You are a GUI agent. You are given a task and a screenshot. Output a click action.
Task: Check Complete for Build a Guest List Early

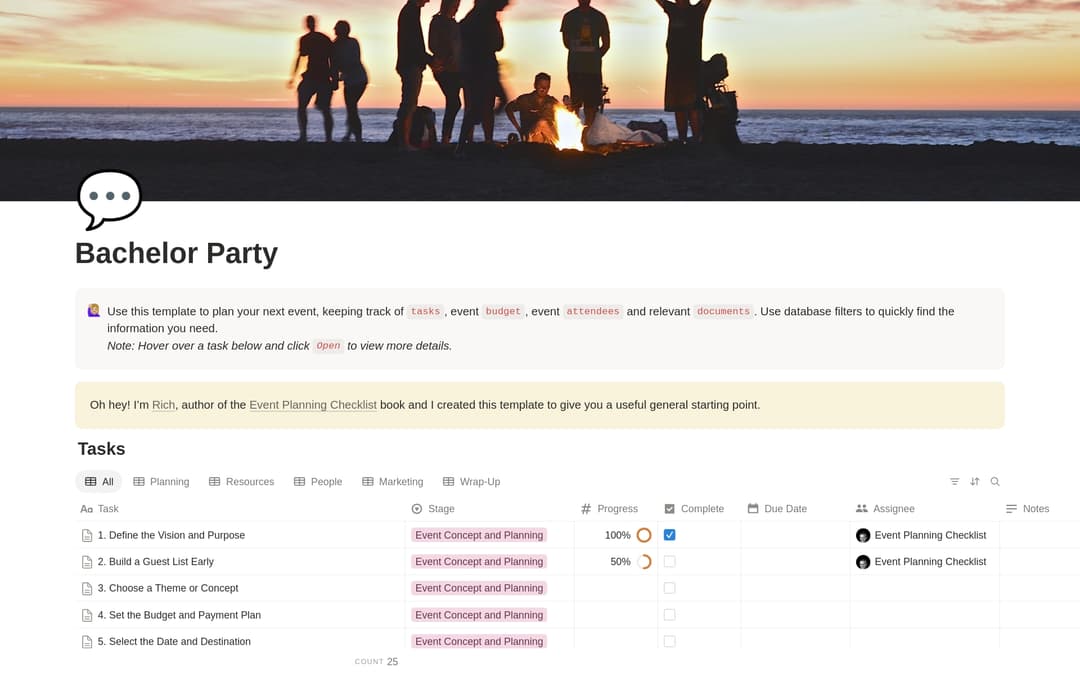click(669, 562)
